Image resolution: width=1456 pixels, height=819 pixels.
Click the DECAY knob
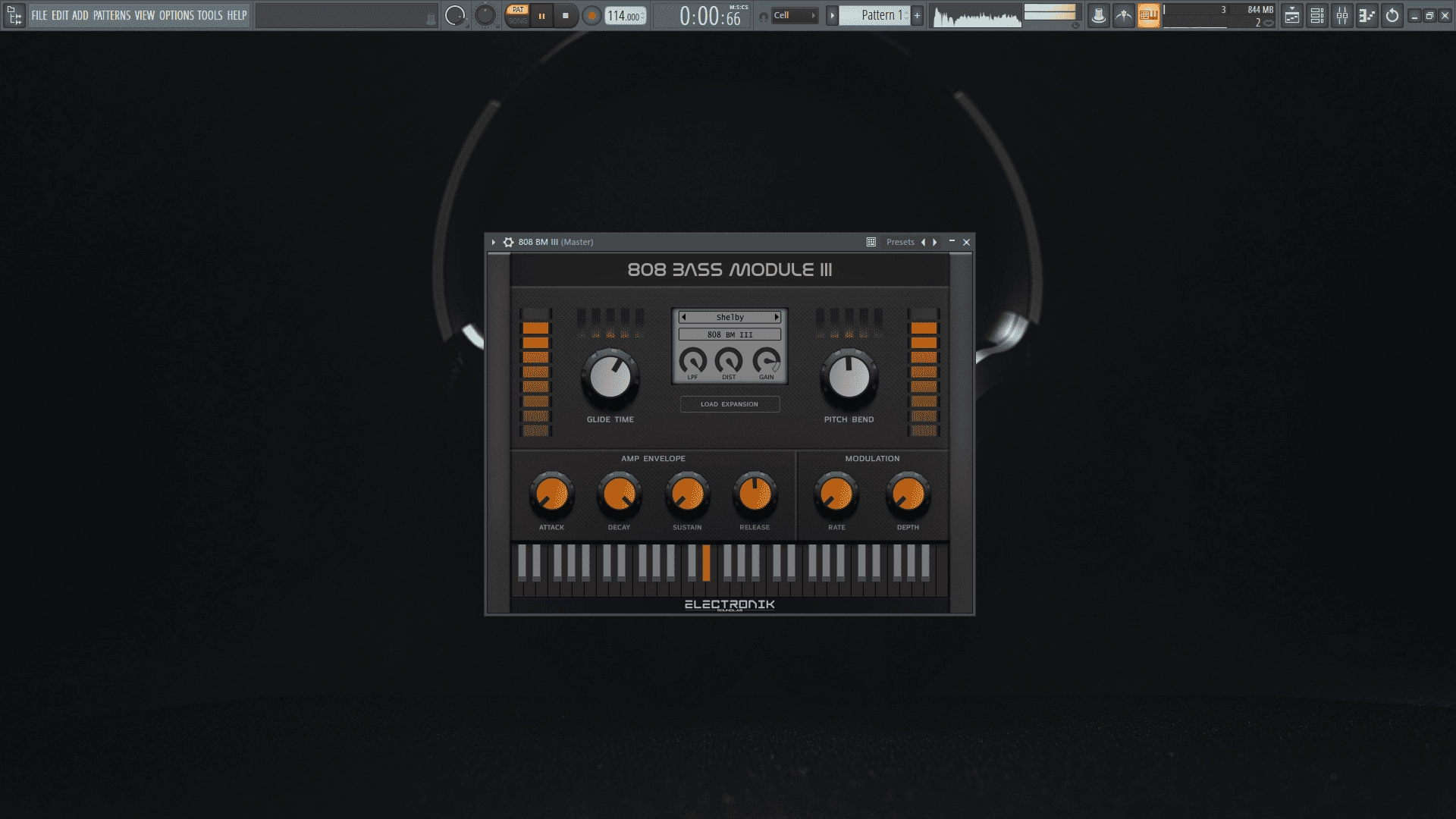pos(620,494)
